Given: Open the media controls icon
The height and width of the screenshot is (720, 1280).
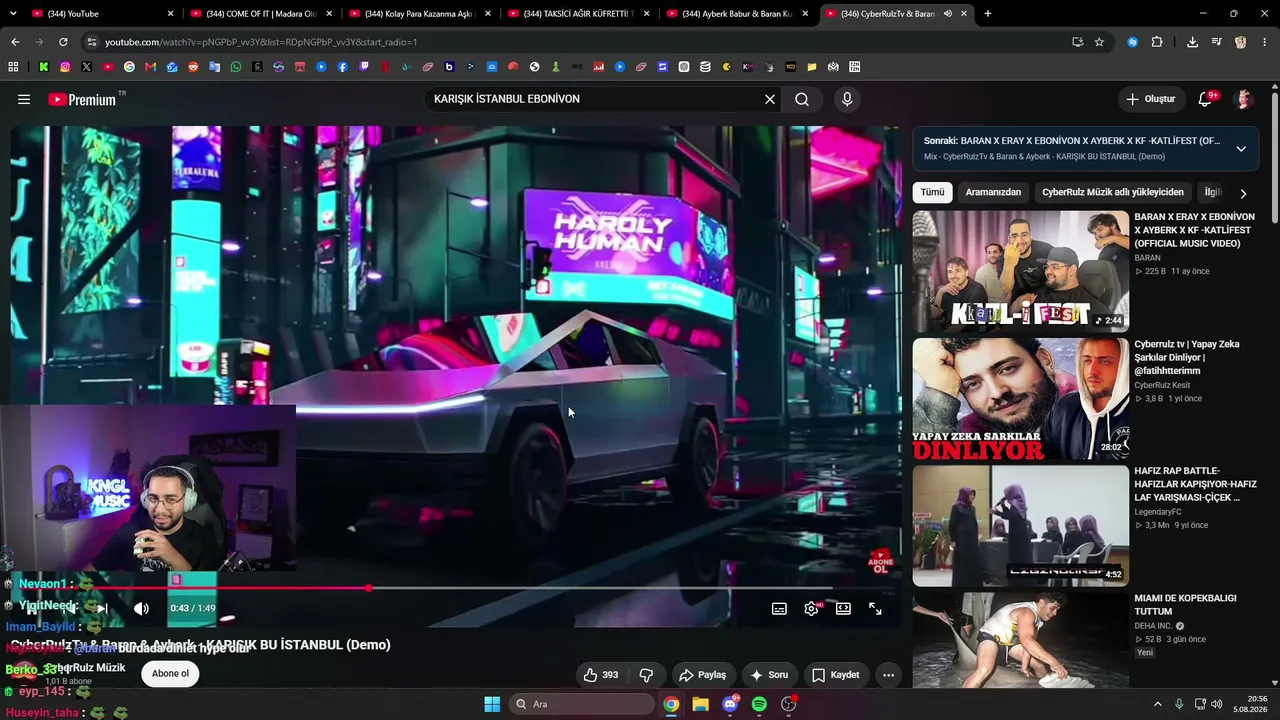Looking at the screenshot, I should (1216, 42).
